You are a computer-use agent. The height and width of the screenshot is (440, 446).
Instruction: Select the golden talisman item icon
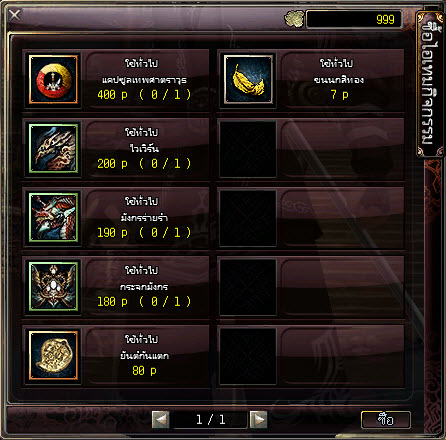click(x=53, y=356)
